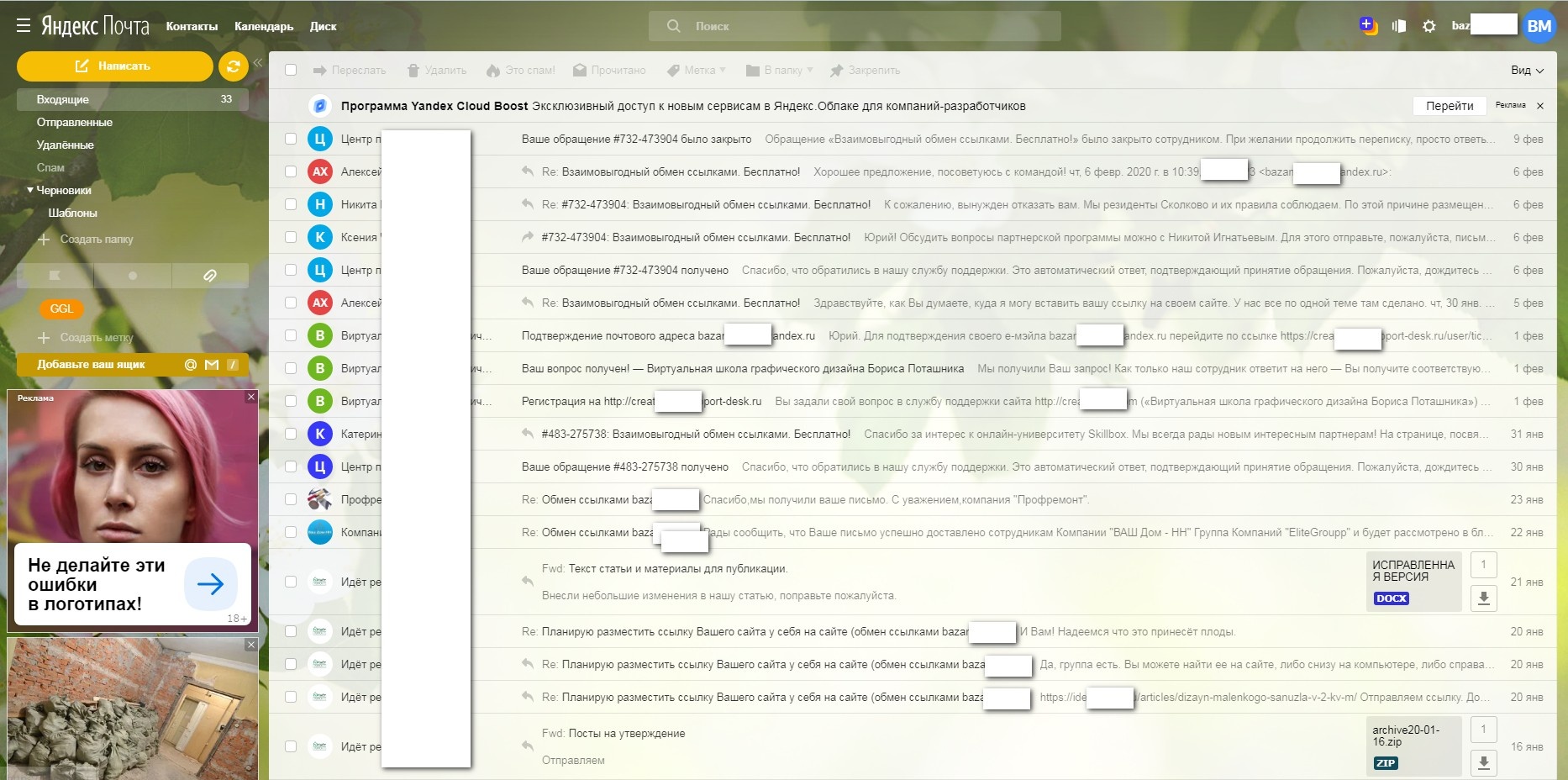Add mailbox via @ icon
Image resolution: width=1568 pixels, height=780 pixels.
coord(191,365)
